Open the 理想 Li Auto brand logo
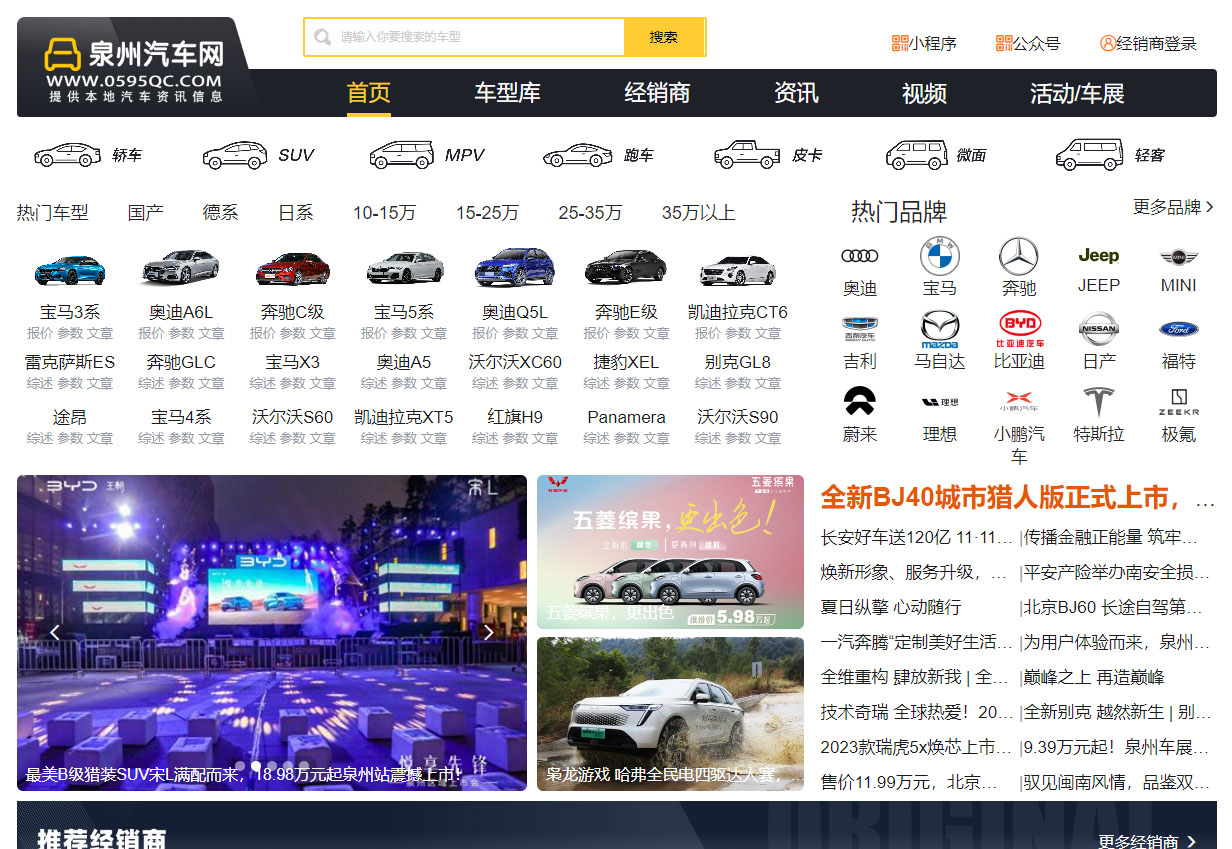Screen dimensions: 1232x849 point(940,402)
